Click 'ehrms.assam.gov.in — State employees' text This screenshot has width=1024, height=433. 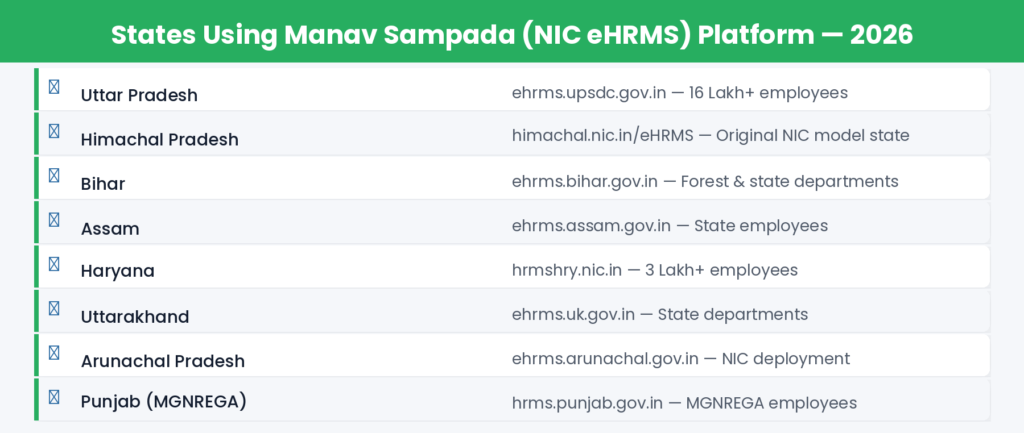[670, 226]
